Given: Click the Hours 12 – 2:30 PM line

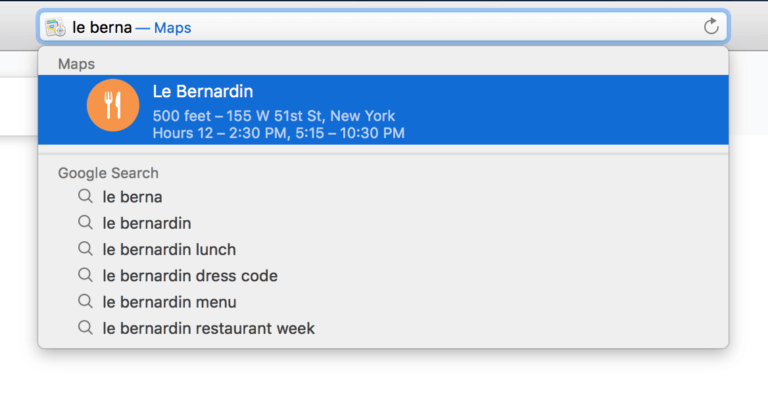Looking at the screenshot, I should tap(279, 133).
